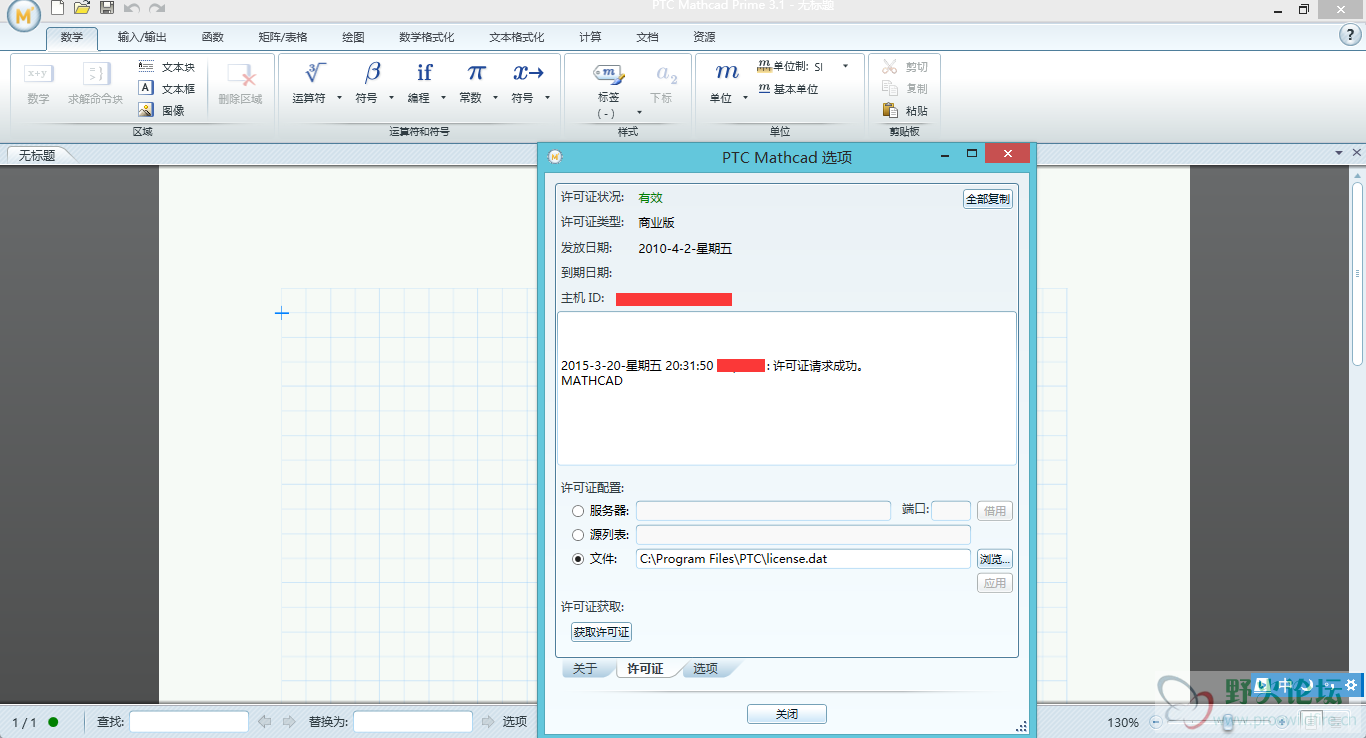1366x738 pixels.
Task: Save the worksheet with the floppy disk icon
Action: click(x=107, y=8)
